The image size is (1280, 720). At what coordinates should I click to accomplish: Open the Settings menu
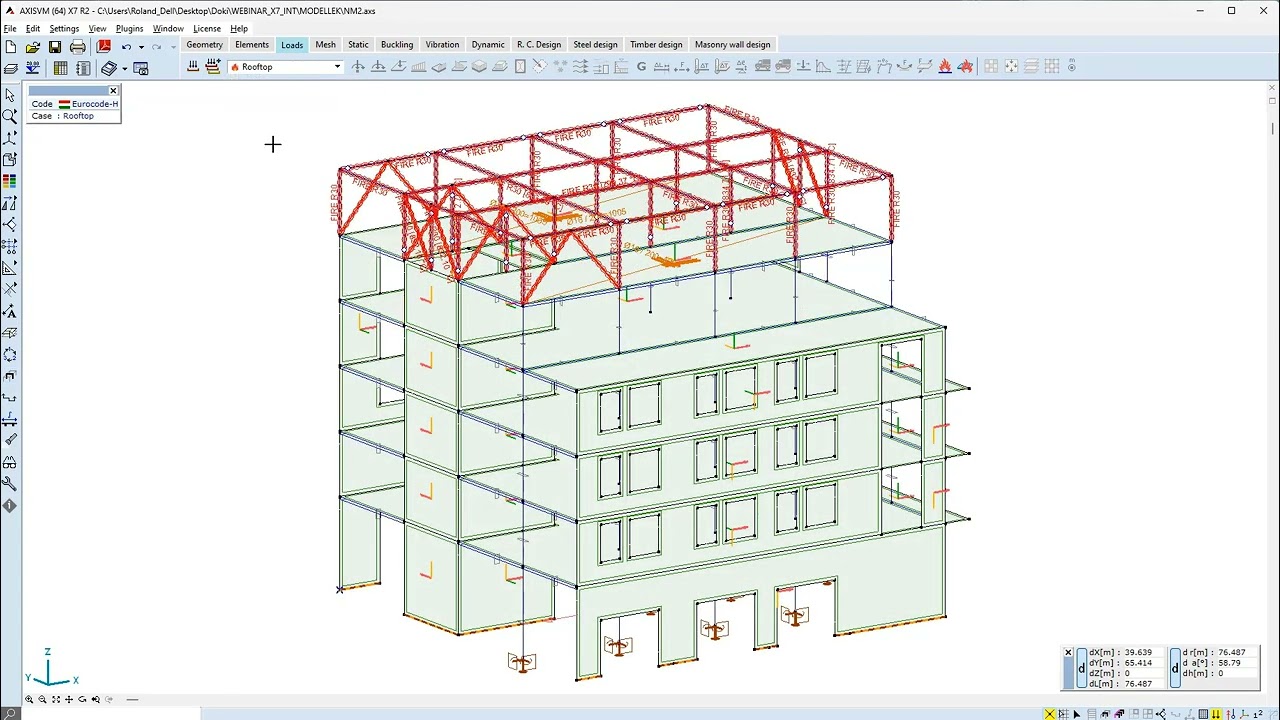pyautogui.click(x=64, y=29)
